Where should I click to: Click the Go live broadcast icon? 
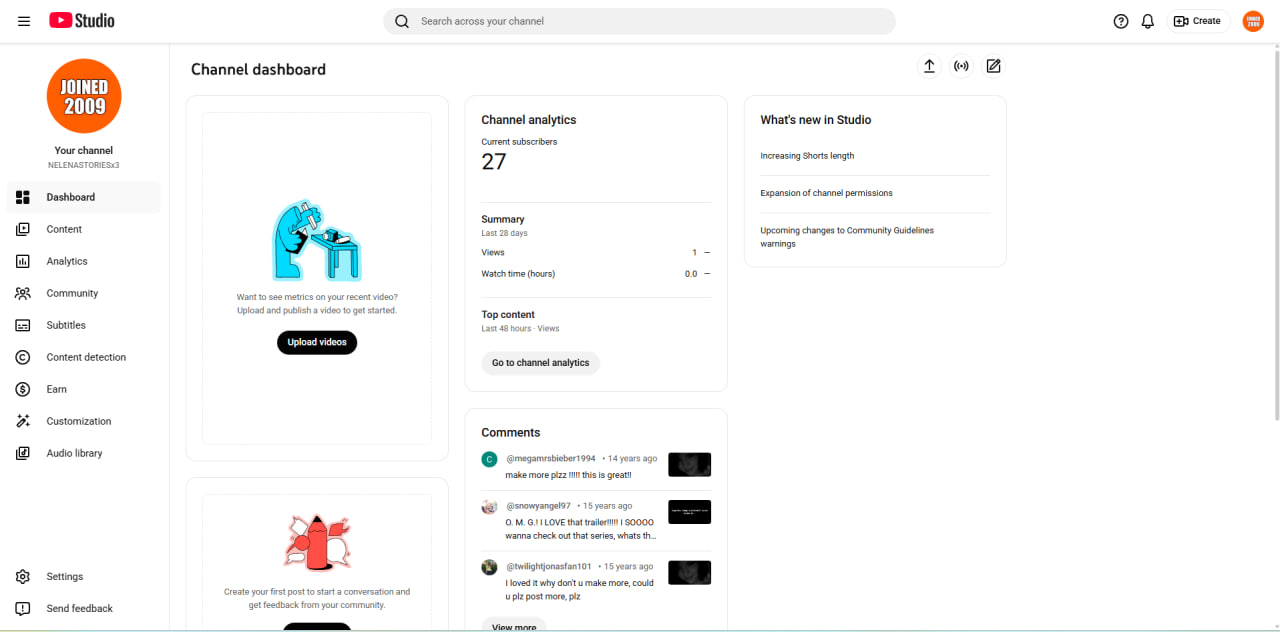click(x=961, y=66)
